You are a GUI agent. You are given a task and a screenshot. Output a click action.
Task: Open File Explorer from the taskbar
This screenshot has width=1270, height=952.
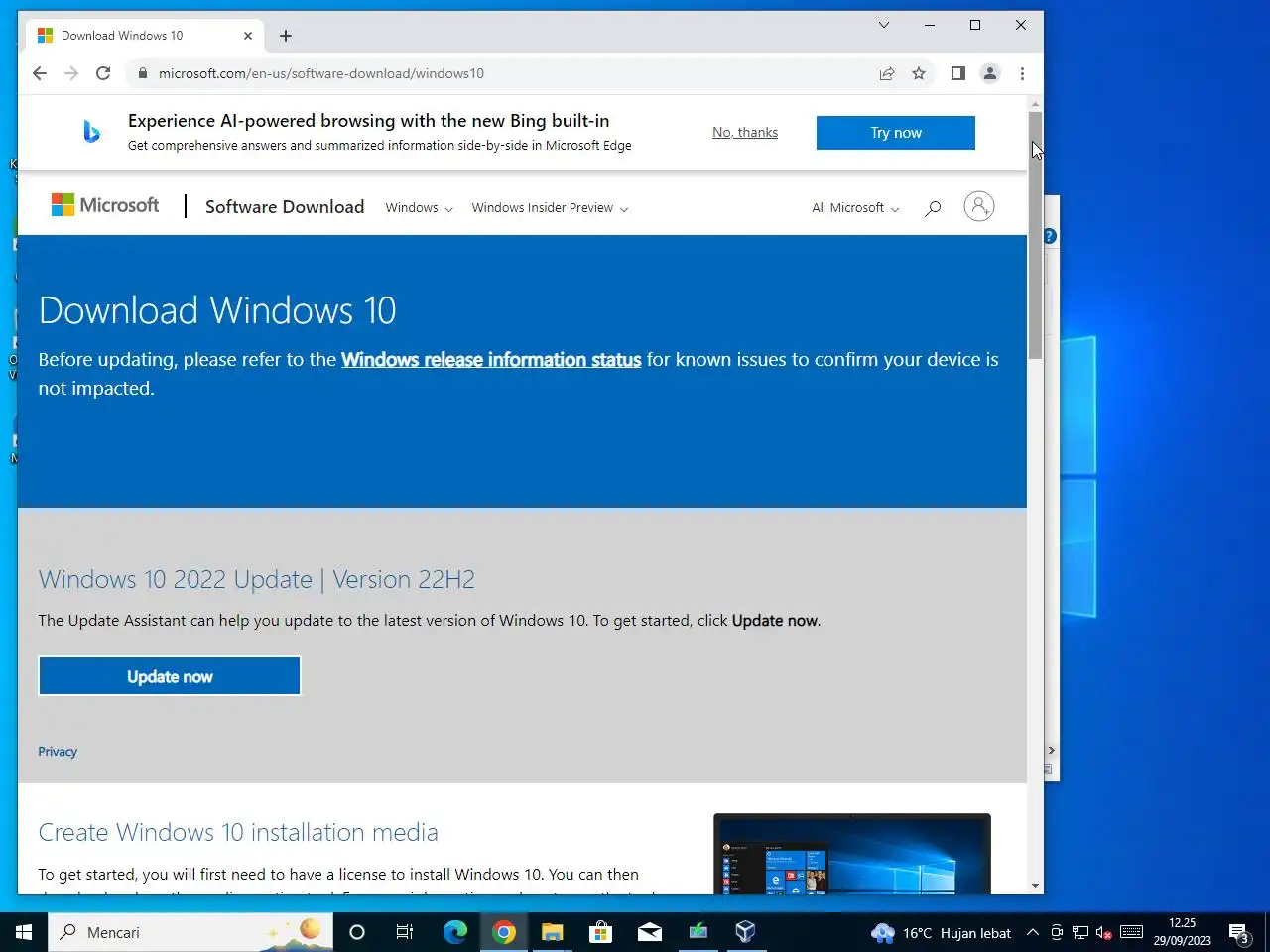[552, 932]
